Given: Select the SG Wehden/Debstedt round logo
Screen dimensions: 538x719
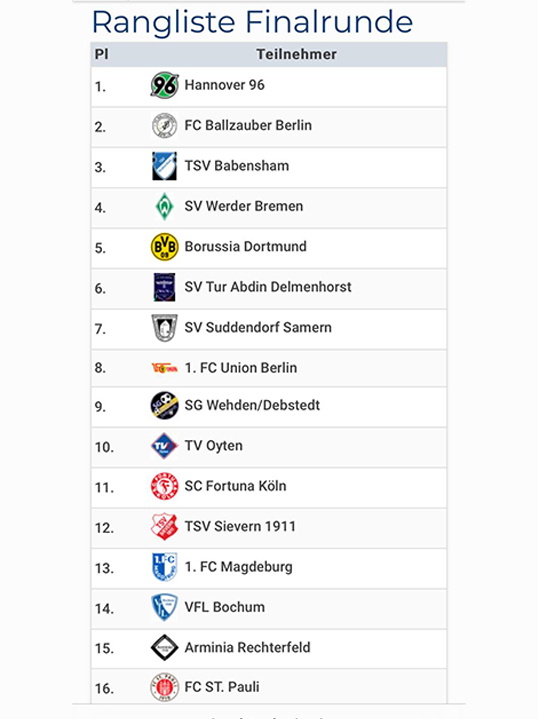Looking at the screenshot, I should (x=164, y=406).
